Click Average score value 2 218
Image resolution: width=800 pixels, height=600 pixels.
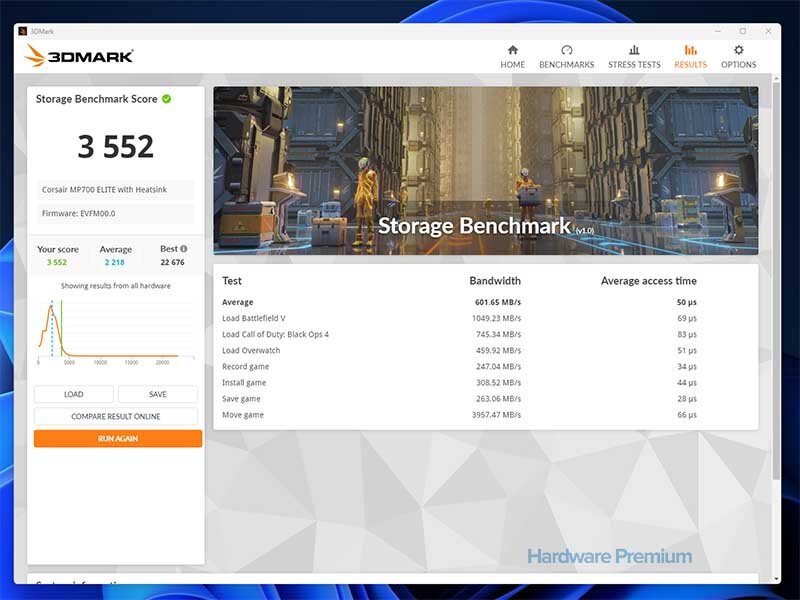pos(115,262)
